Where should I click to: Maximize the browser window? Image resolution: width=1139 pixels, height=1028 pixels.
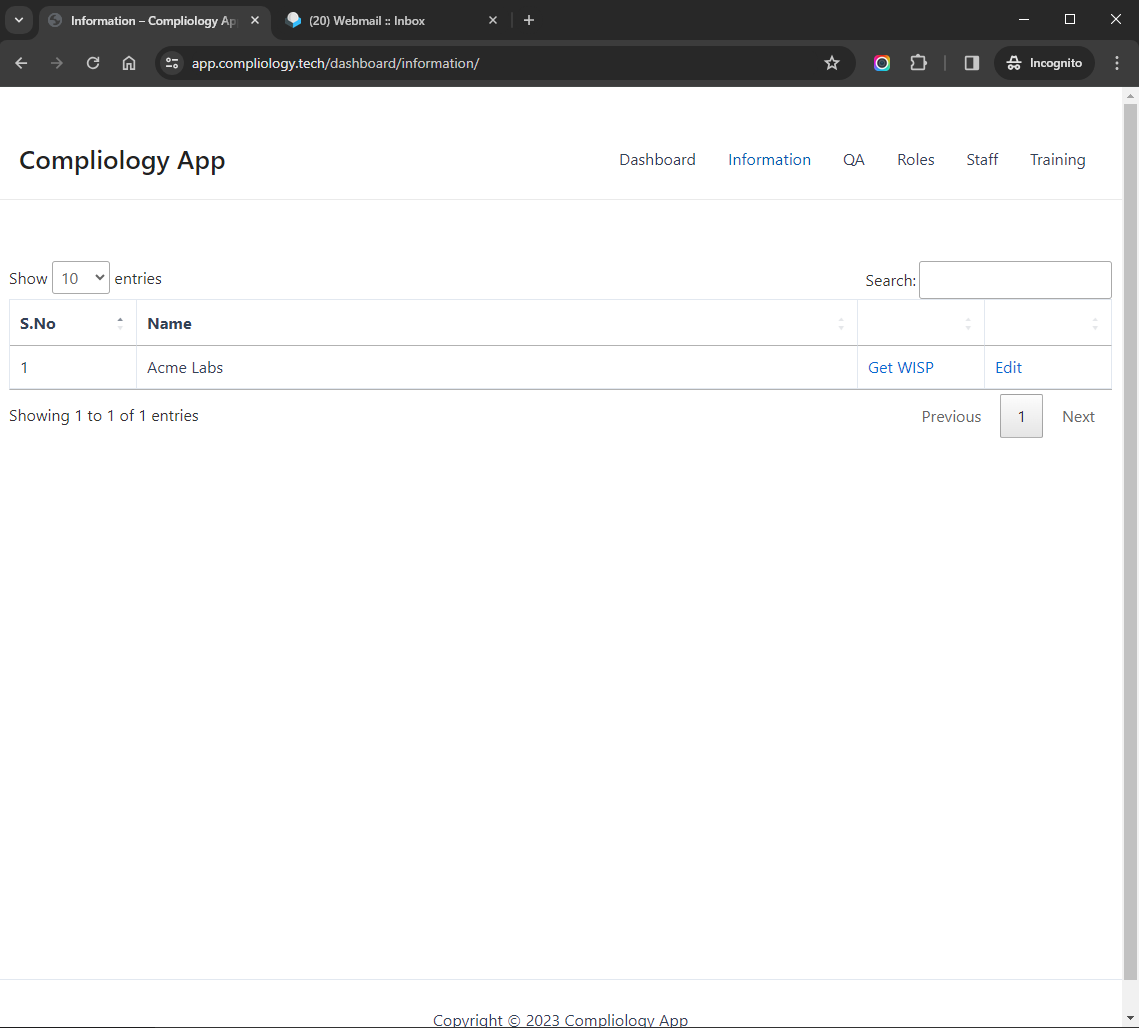click(1069, 20)
